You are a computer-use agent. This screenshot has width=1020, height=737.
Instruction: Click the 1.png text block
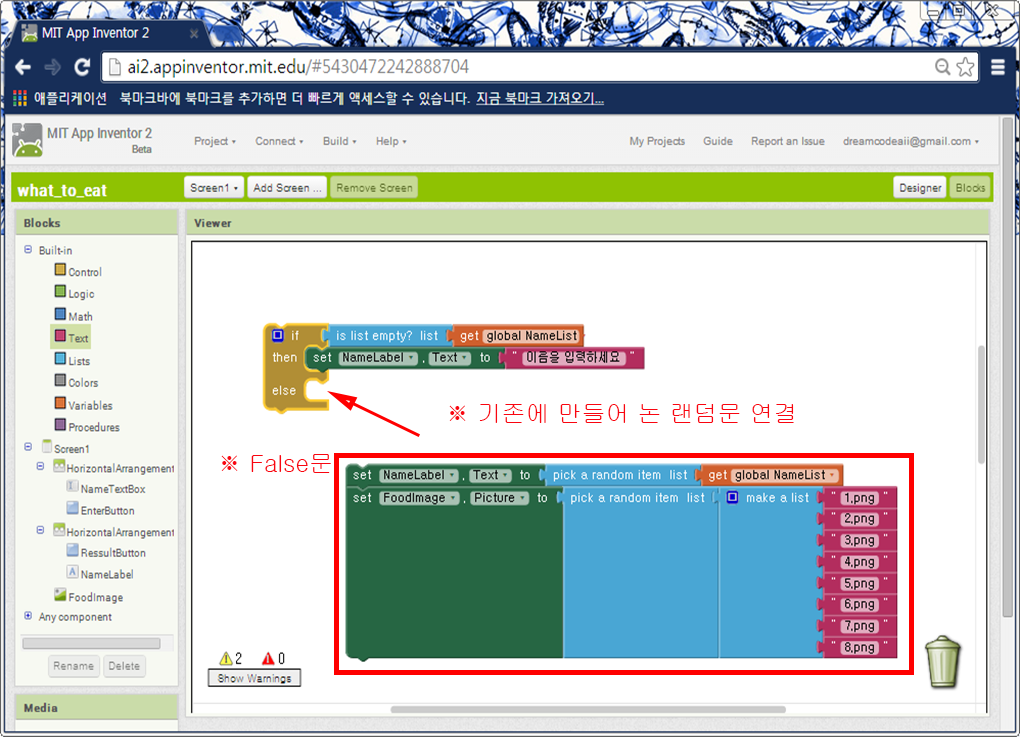859,498
